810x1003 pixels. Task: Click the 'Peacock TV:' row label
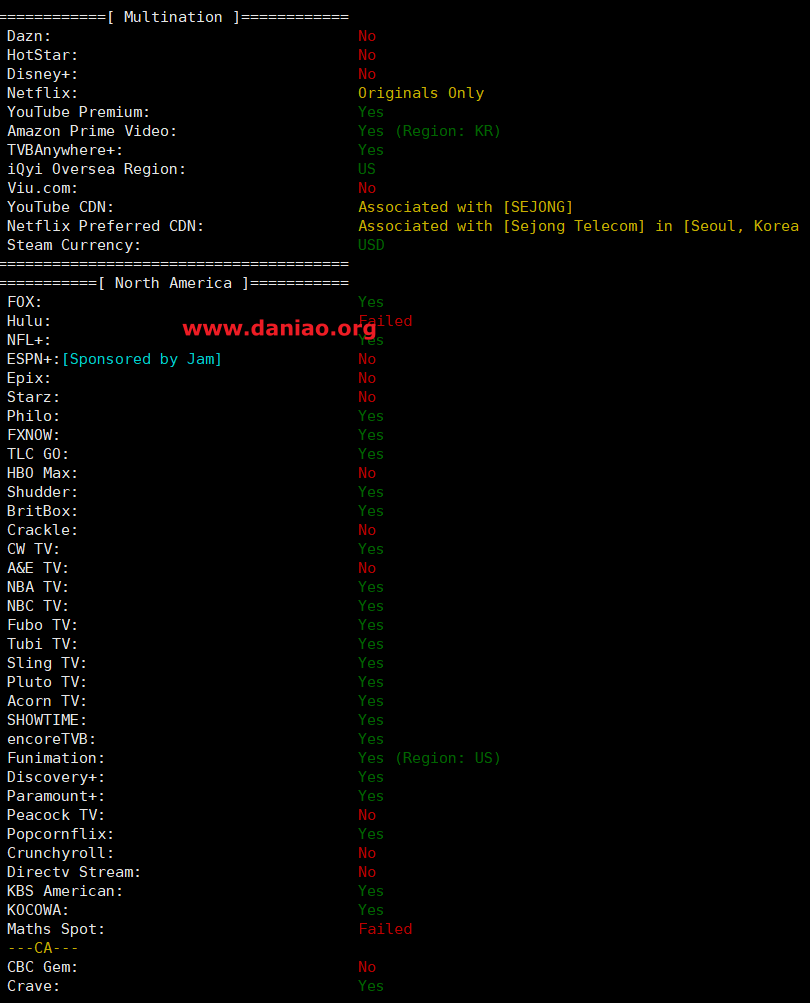click(x=56, y=816)
